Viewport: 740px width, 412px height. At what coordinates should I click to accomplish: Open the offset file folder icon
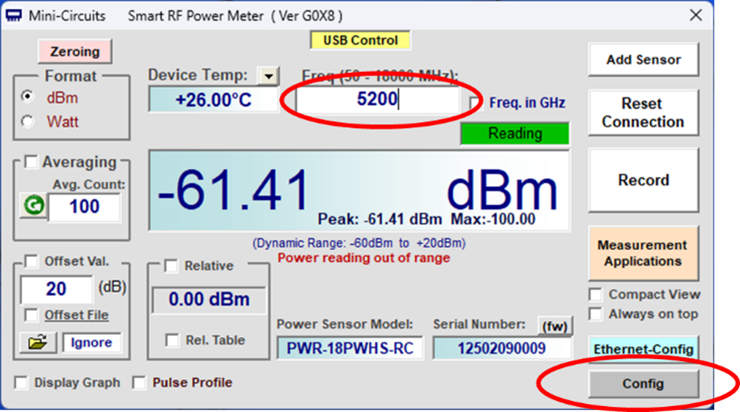tap(38, 342)
